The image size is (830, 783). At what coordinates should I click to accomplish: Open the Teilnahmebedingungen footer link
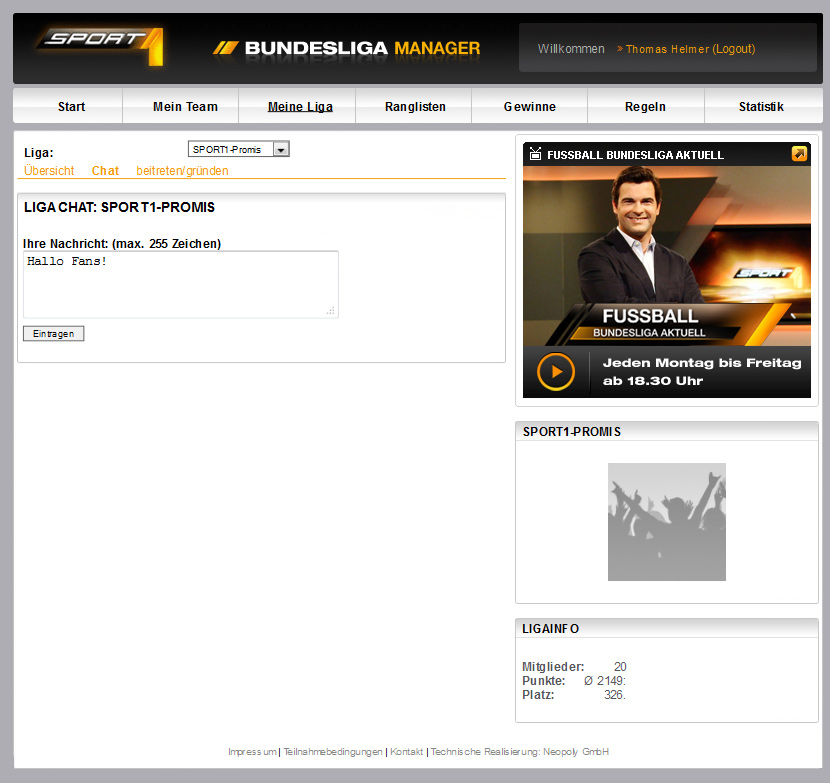click(333, 751)
